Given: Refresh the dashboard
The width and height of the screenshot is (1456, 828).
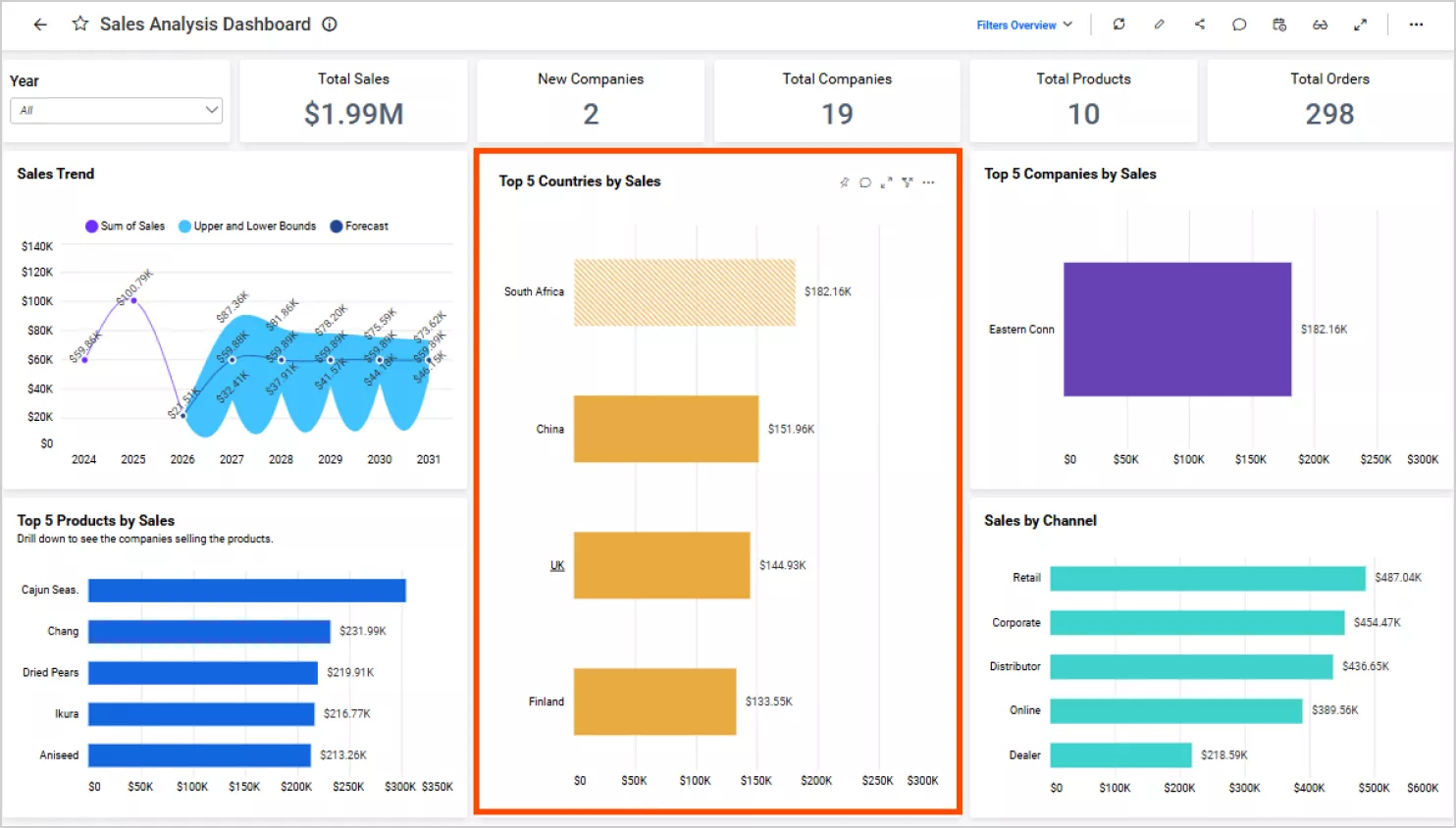Looking at the screenshot, I should [1119, 25].
